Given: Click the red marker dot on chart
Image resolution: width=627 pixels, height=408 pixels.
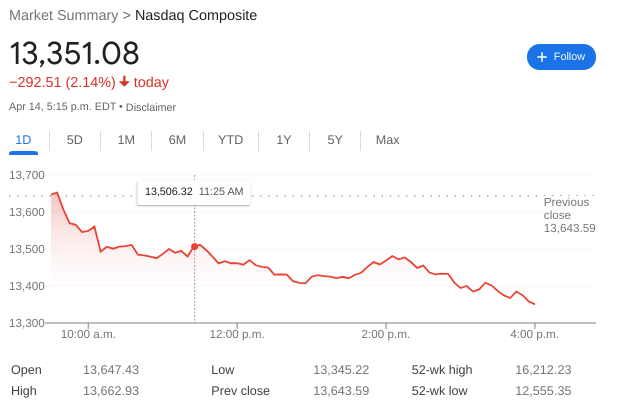Looking at the screenshot, I should pyautogui.click(x=194, y=246).
